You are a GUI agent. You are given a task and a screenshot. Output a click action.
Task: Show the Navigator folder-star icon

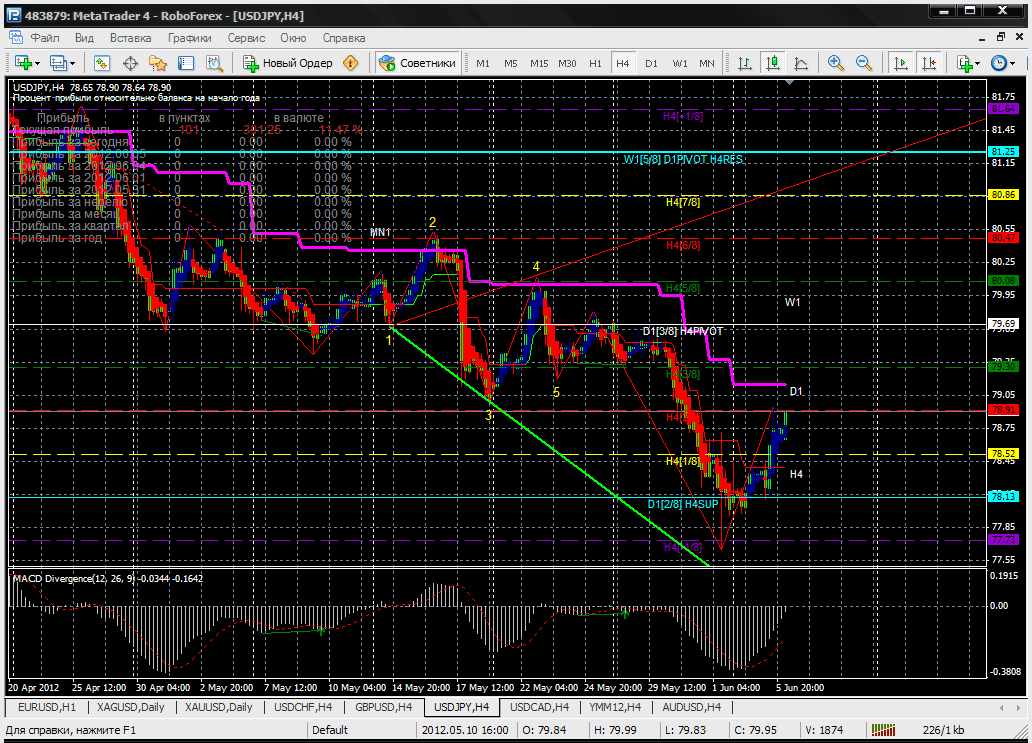158,63
